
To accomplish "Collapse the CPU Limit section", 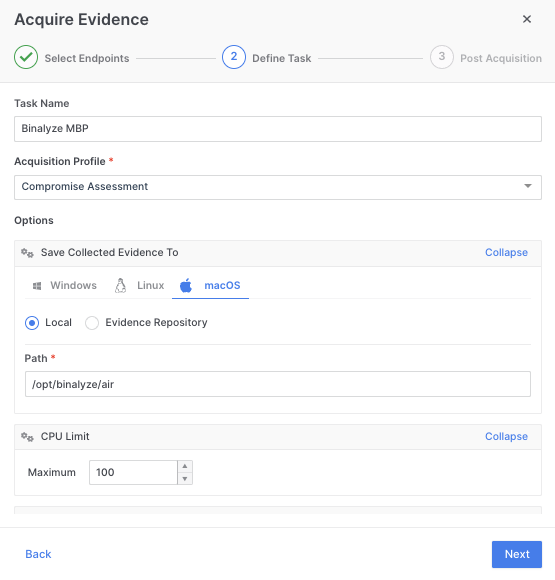I will click(x=506, y=436).
